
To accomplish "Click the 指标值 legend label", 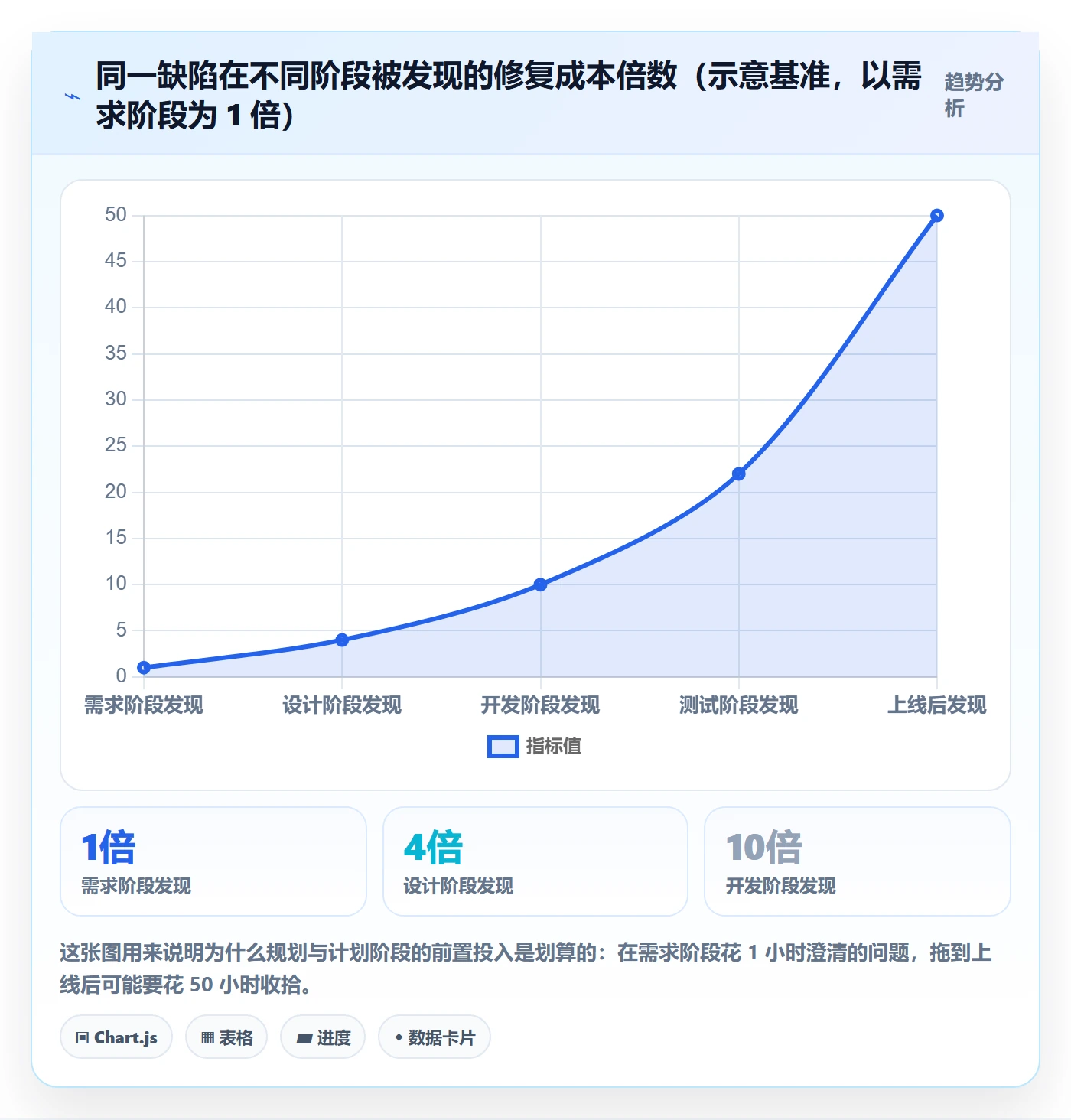I will point(554,747).
